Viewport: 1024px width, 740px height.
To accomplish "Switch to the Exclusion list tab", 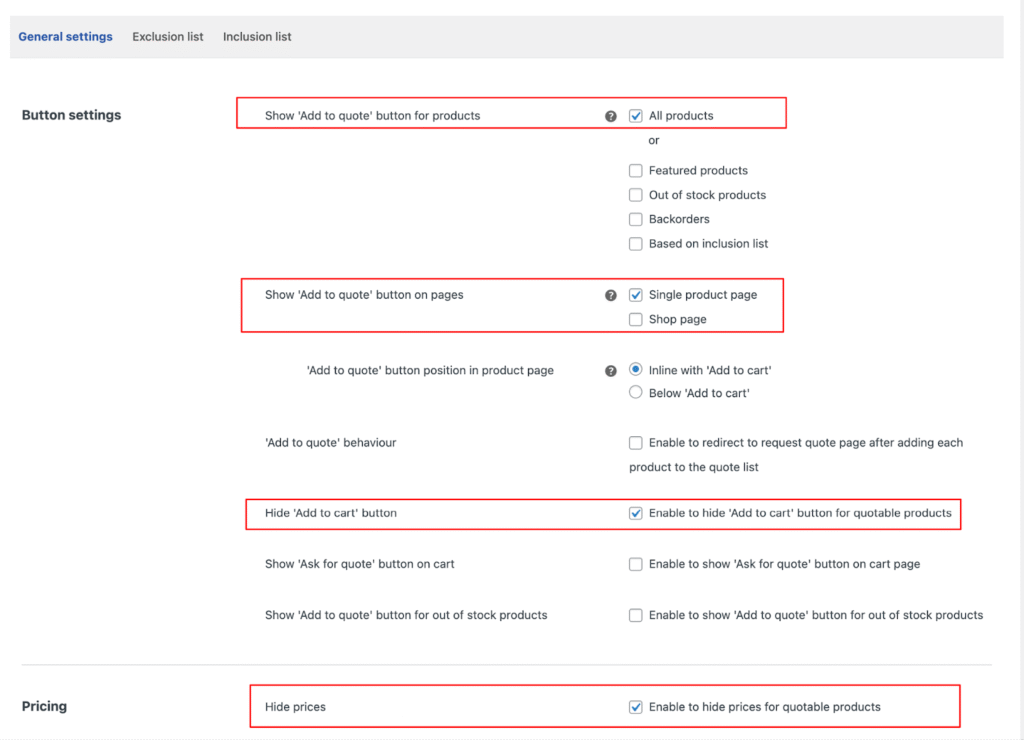I will [x=167, y=37].
